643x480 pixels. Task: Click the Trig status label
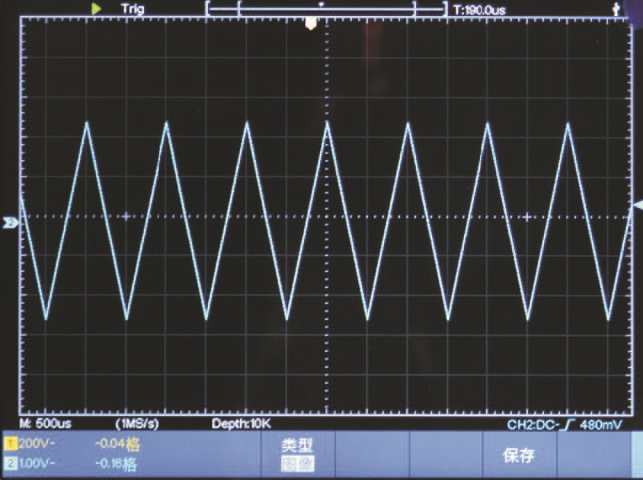click(132, 9)
